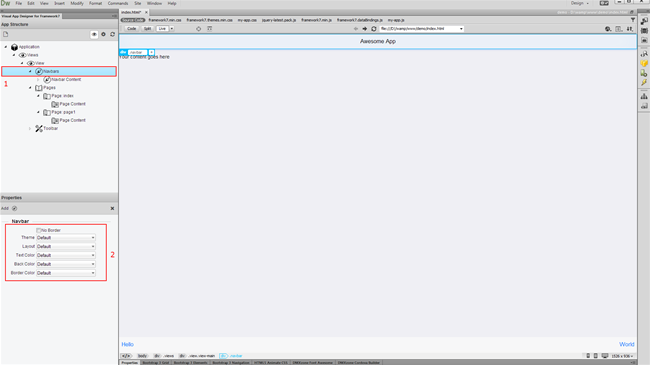Open the settings gear in App Structure

tap(103, 34)
